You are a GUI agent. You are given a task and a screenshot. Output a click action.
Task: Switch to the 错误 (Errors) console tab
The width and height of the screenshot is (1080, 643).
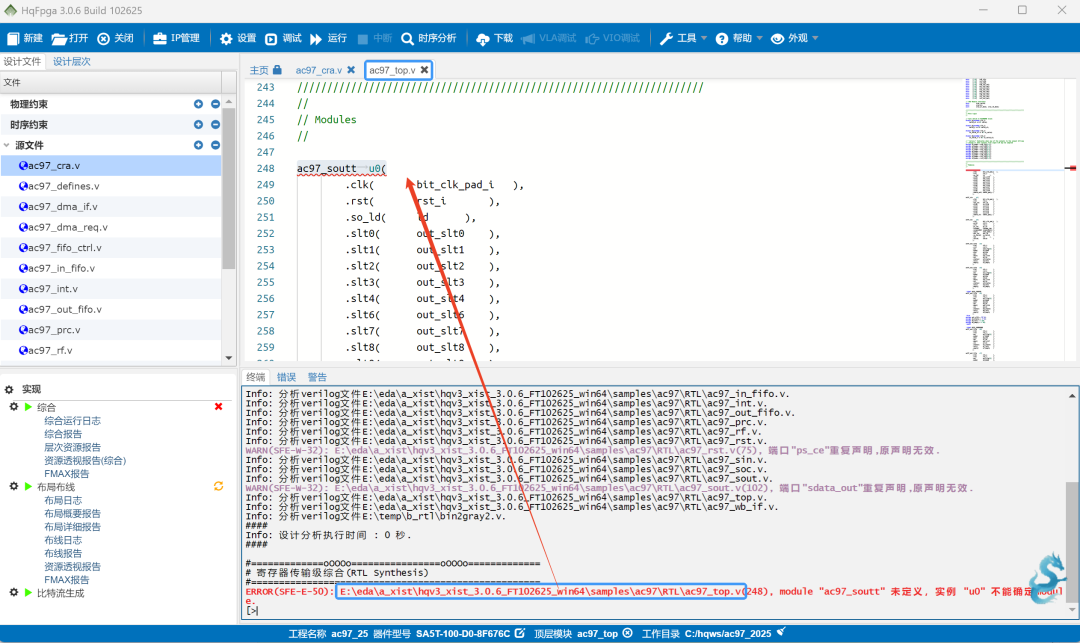pyautogui.click(x=286, y=377)
